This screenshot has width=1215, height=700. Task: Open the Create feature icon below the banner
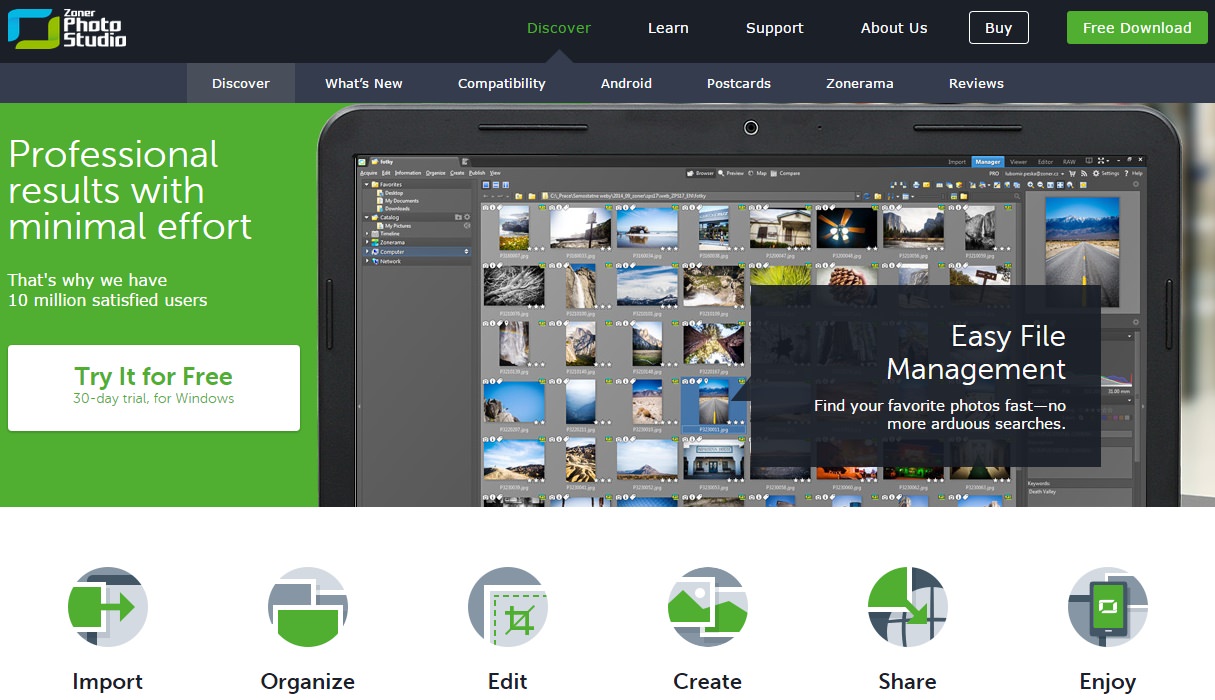(x=708, y=607)
